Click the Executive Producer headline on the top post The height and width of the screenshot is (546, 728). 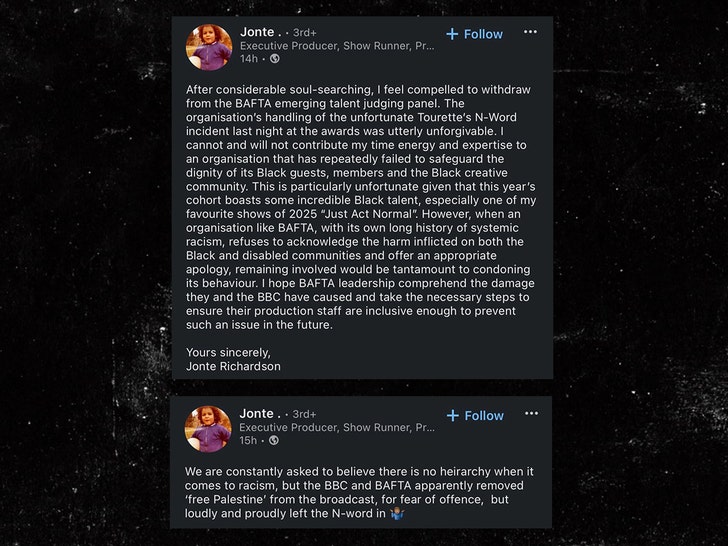(337, 46)
